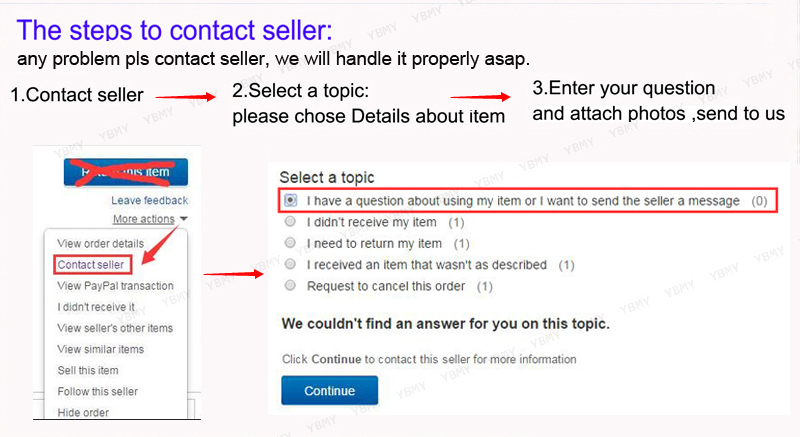
Task: Choose Contact seller from the menu
Action: 89,264
